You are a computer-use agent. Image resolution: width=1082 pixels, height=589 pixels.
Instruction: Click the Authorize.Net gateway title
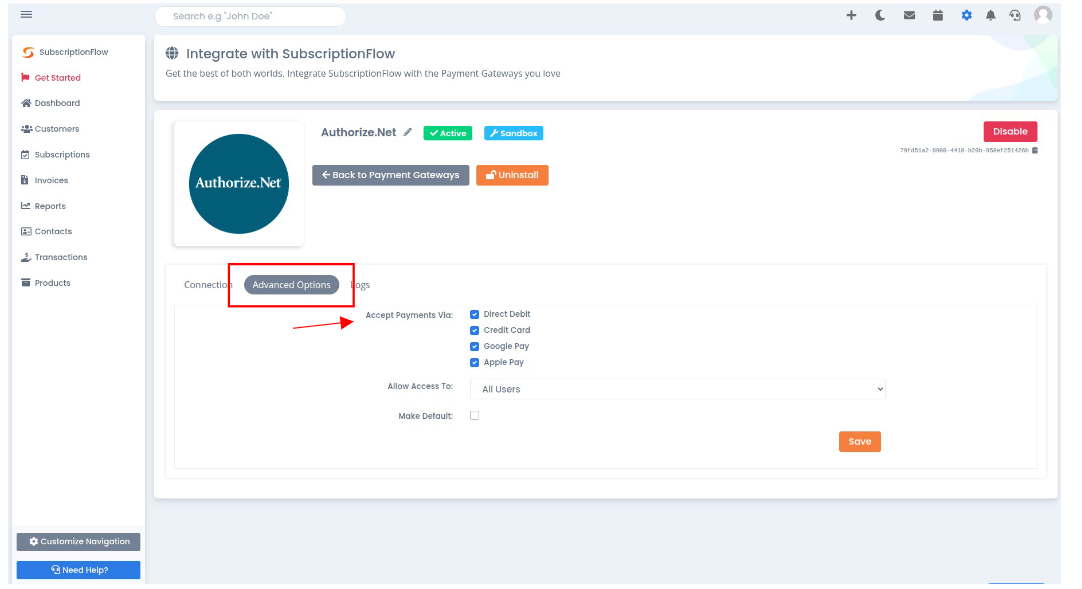tap(359, 132)
